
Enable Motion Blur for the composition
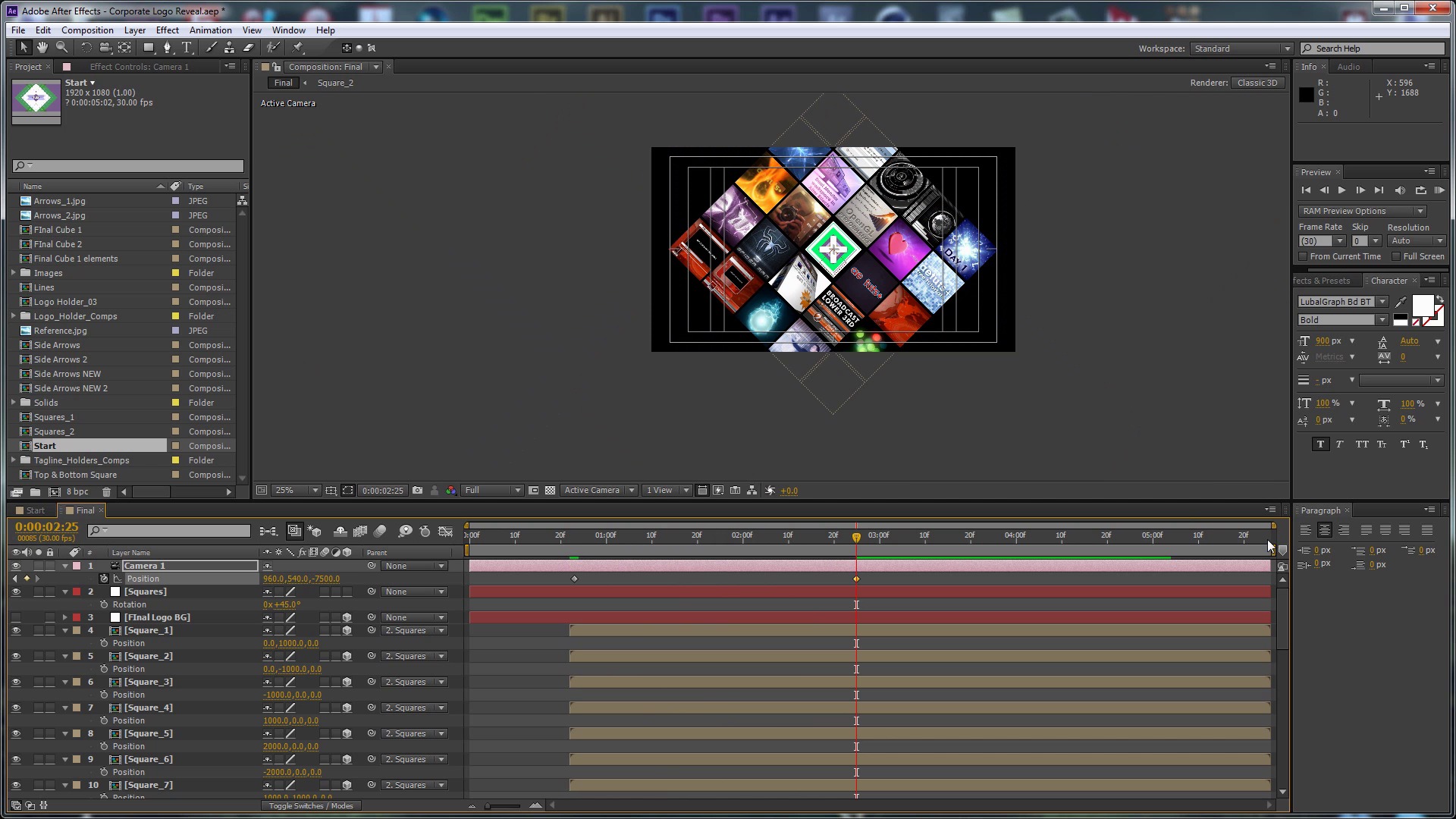click(381, 531)
